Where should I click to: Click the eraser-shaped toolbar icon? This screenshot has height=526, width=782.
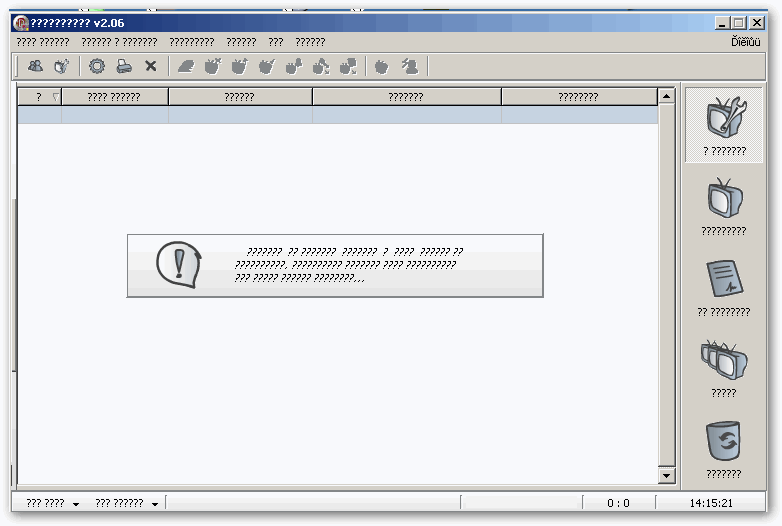(185, 66)
